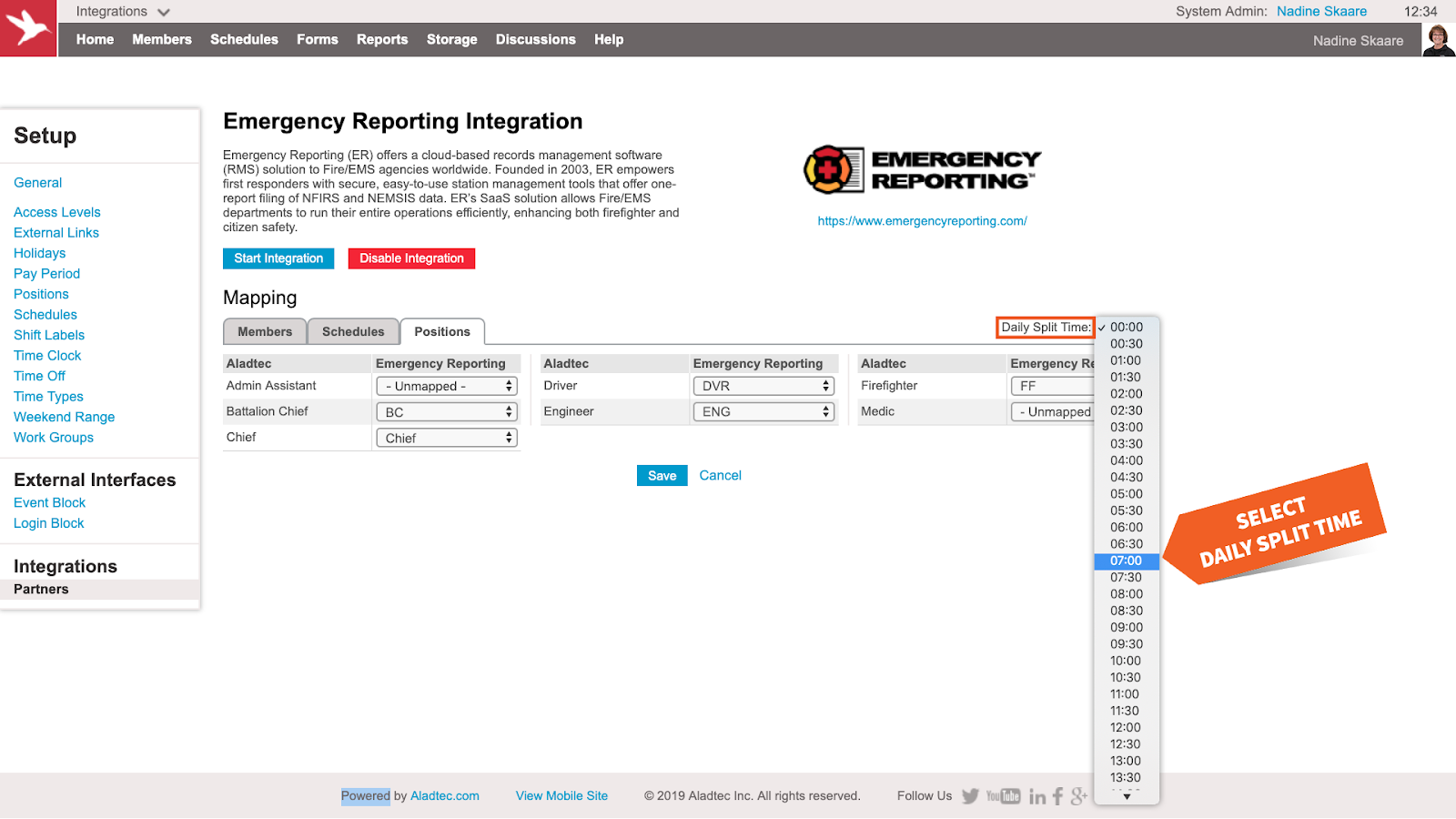
Task: Select Partners under Integrations
Action: pos(100,590)
